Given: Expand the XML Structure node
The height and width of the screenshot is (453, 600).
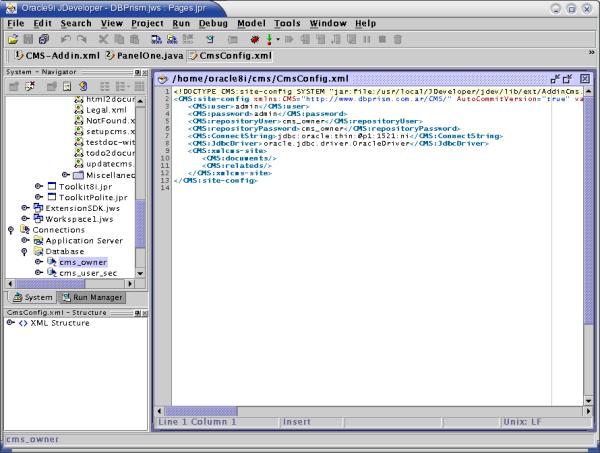Looking at the screenshot, I should [x=10, y=323].
